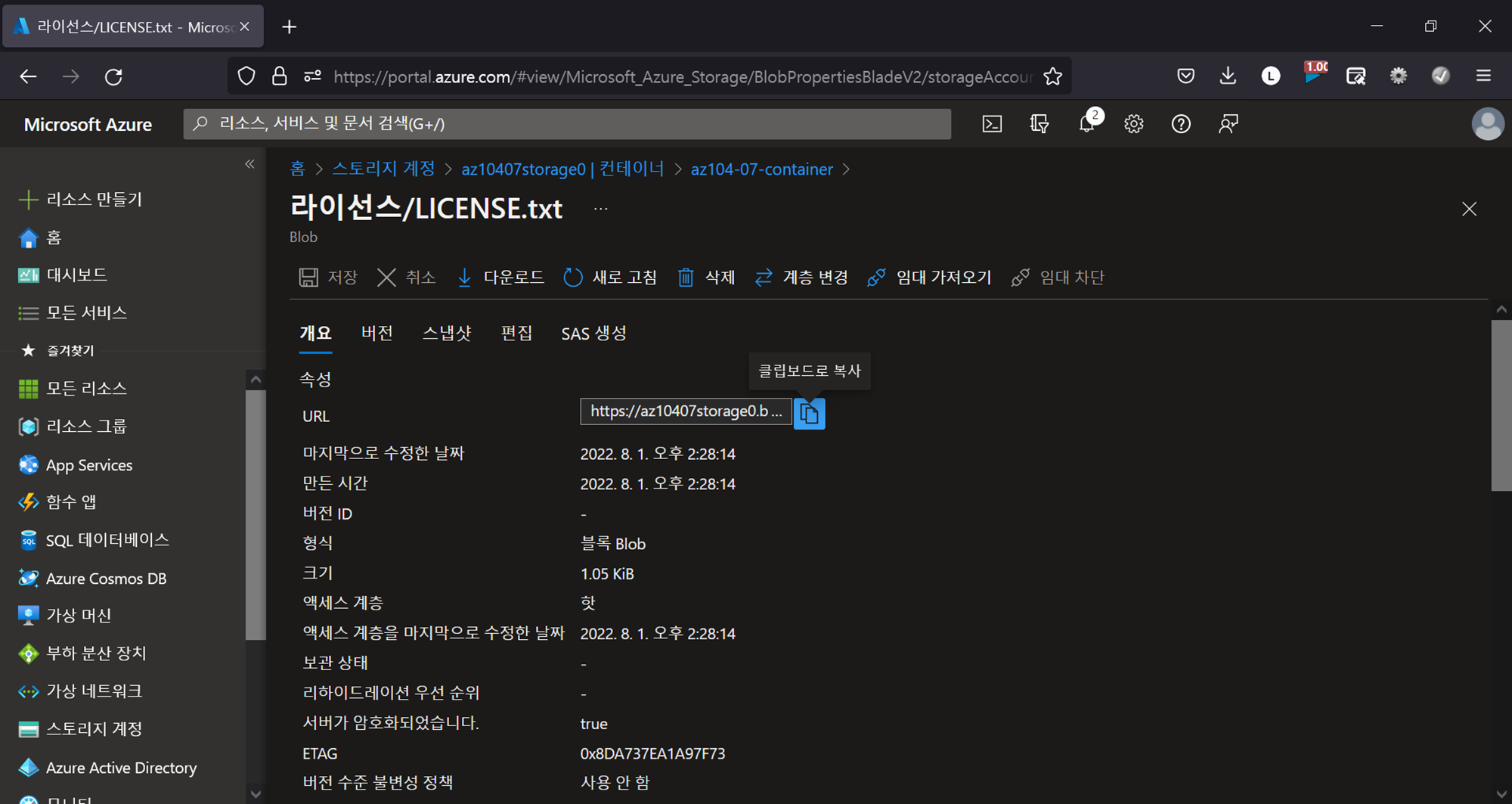Switch to the 스냅샷 tab
This screenshot has height=804, width=1512.
[447, 333]
